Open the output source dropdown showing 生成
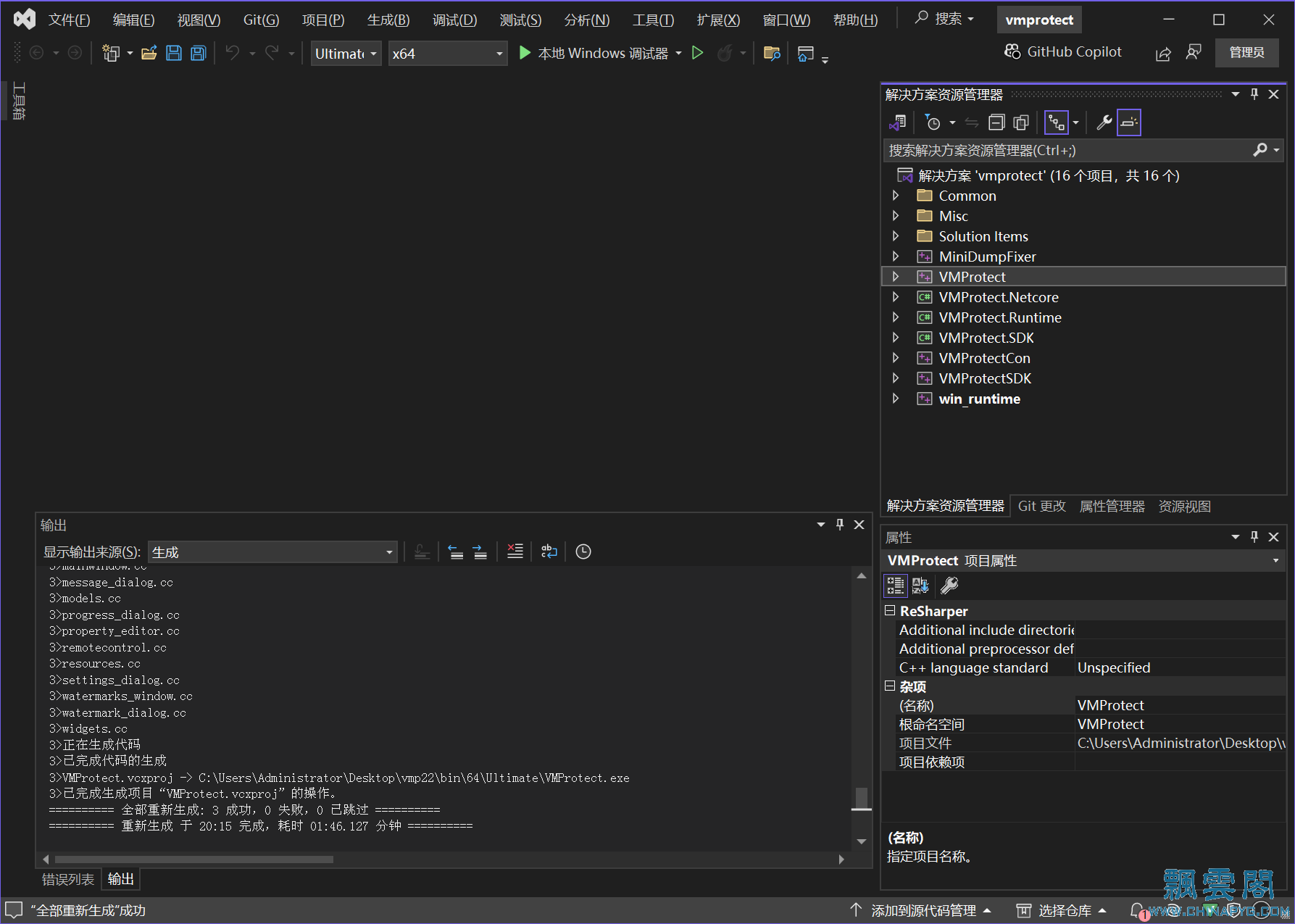 point(272,552)
